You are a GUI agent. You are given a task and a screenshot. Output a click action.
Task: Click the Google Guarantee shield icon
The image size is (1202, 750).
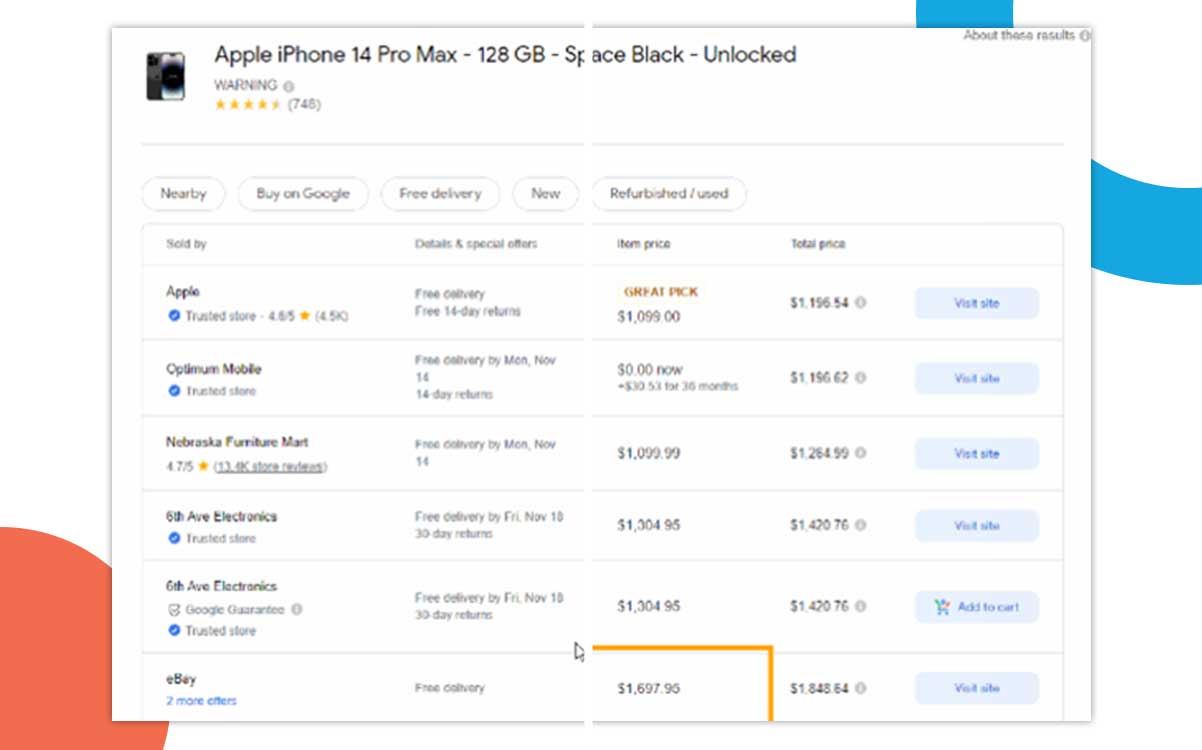[173, 609]
